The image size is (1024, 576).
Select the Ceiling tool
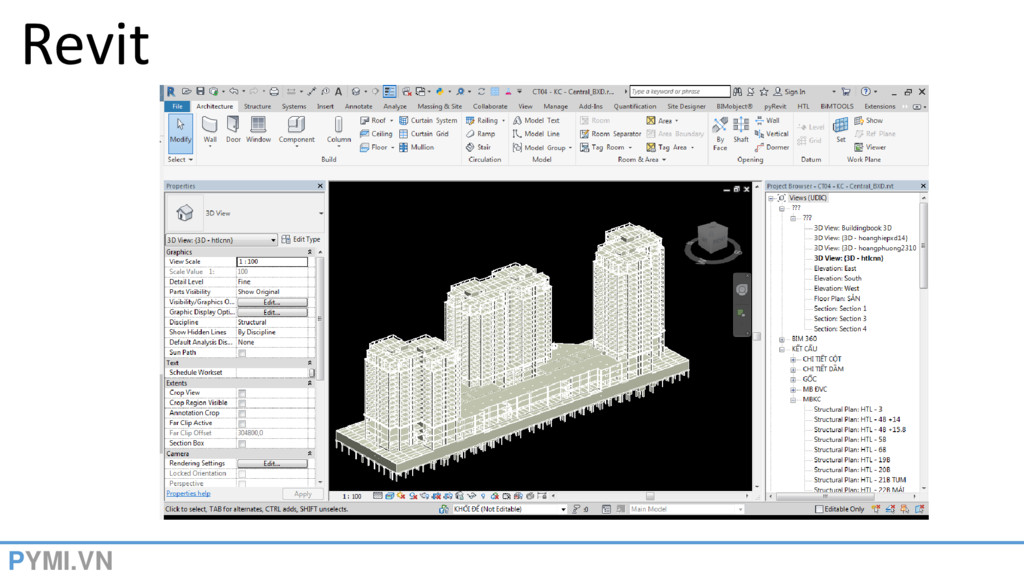(376, 134)
